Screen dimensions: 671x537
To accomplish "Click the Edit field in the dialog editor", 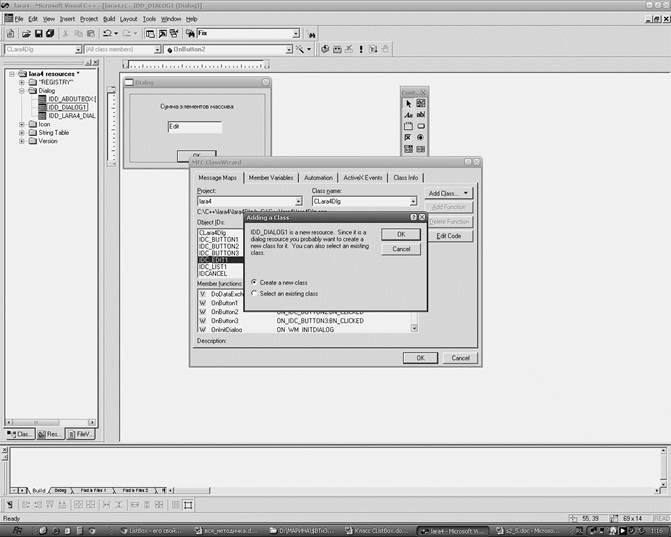I will [x=195, y=127].
